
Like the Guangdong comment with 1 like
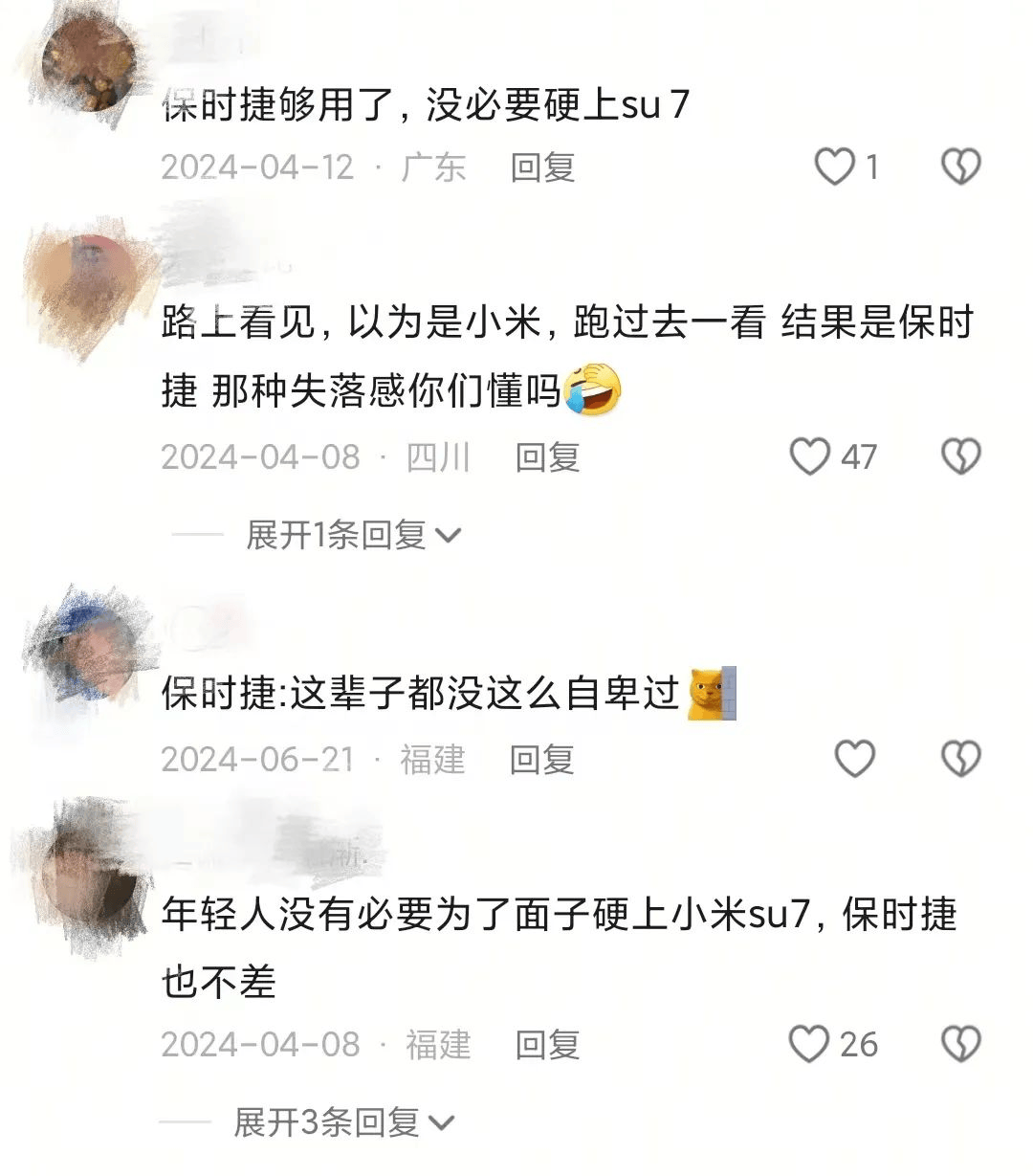(834, 166)
